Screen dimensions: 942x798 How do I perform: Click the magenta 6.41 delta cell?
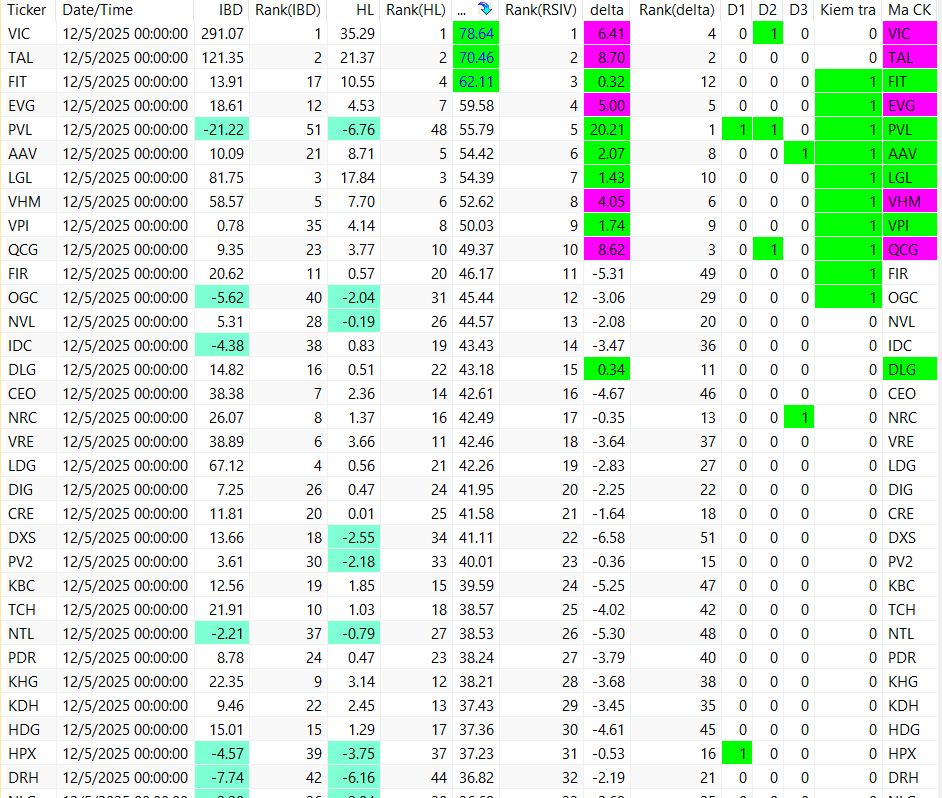607,34
